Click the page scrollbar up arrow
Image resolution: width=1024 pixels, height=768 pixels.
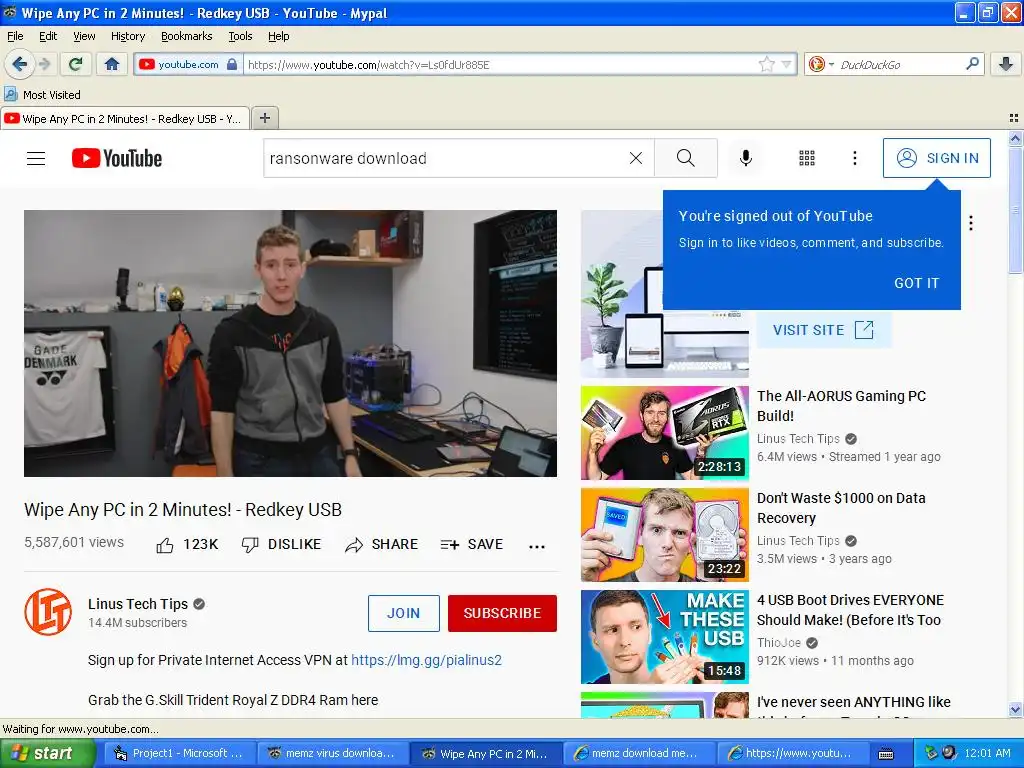tap(1015, 138)
